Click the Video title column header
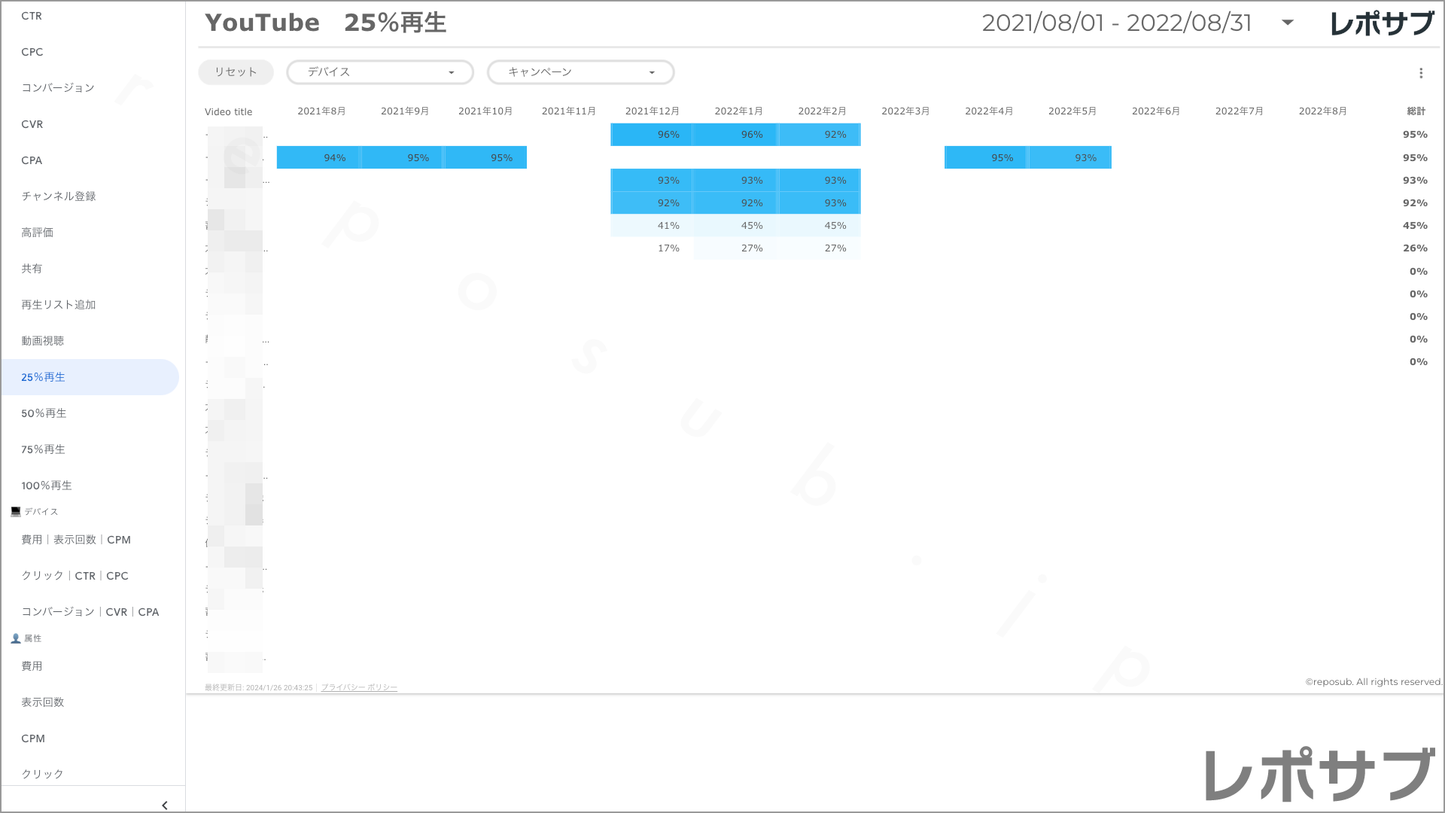The width and height of the screenshot is (1445, 813). (x=229, y=112)
